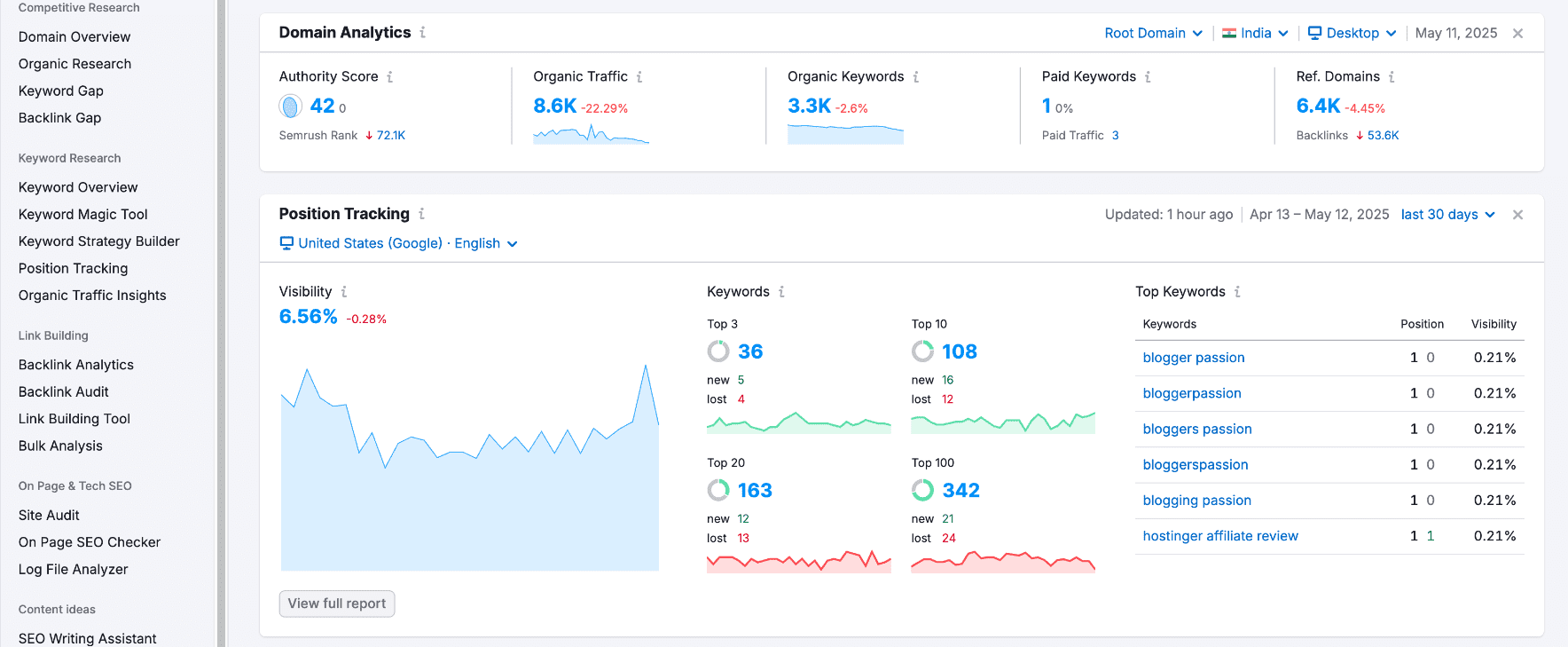This screenshot has height=647, width=1568.
Task: Open Keyword Magic Tool in sidebar
Action: (x=83, y=214)
